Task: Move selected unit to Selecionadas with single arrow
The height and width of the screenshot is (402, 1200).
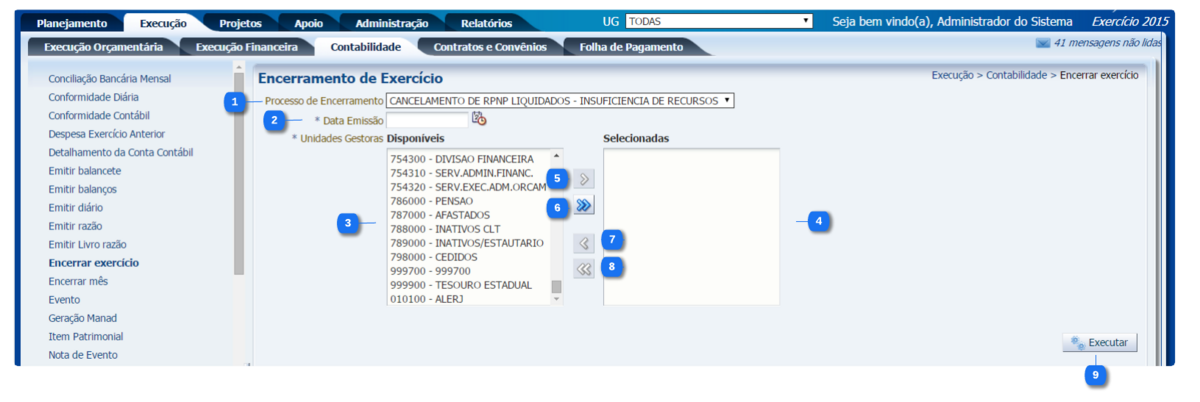Action: 585,180
